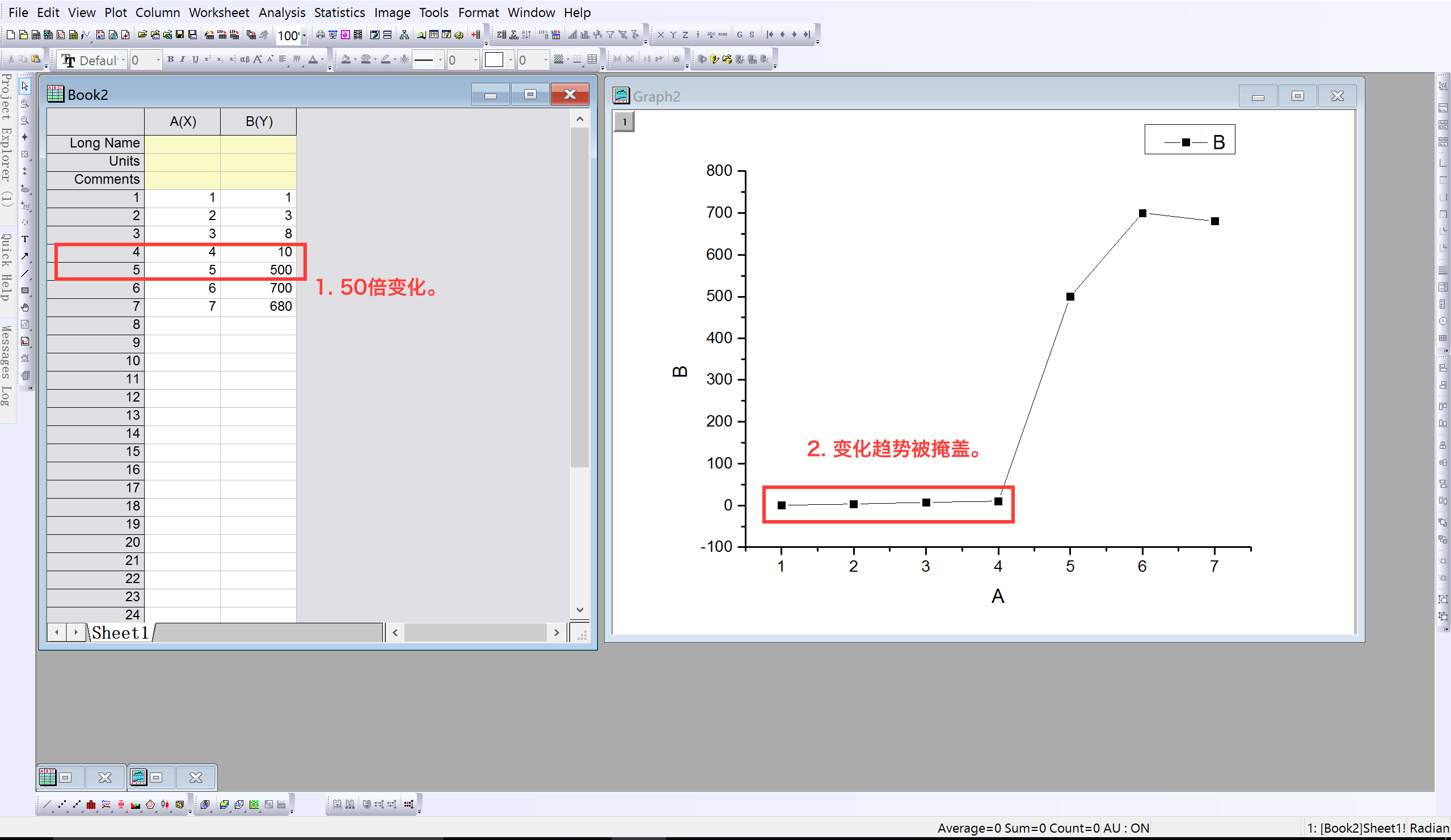
Task: Open the Plot menu
Action: point(115,12)
